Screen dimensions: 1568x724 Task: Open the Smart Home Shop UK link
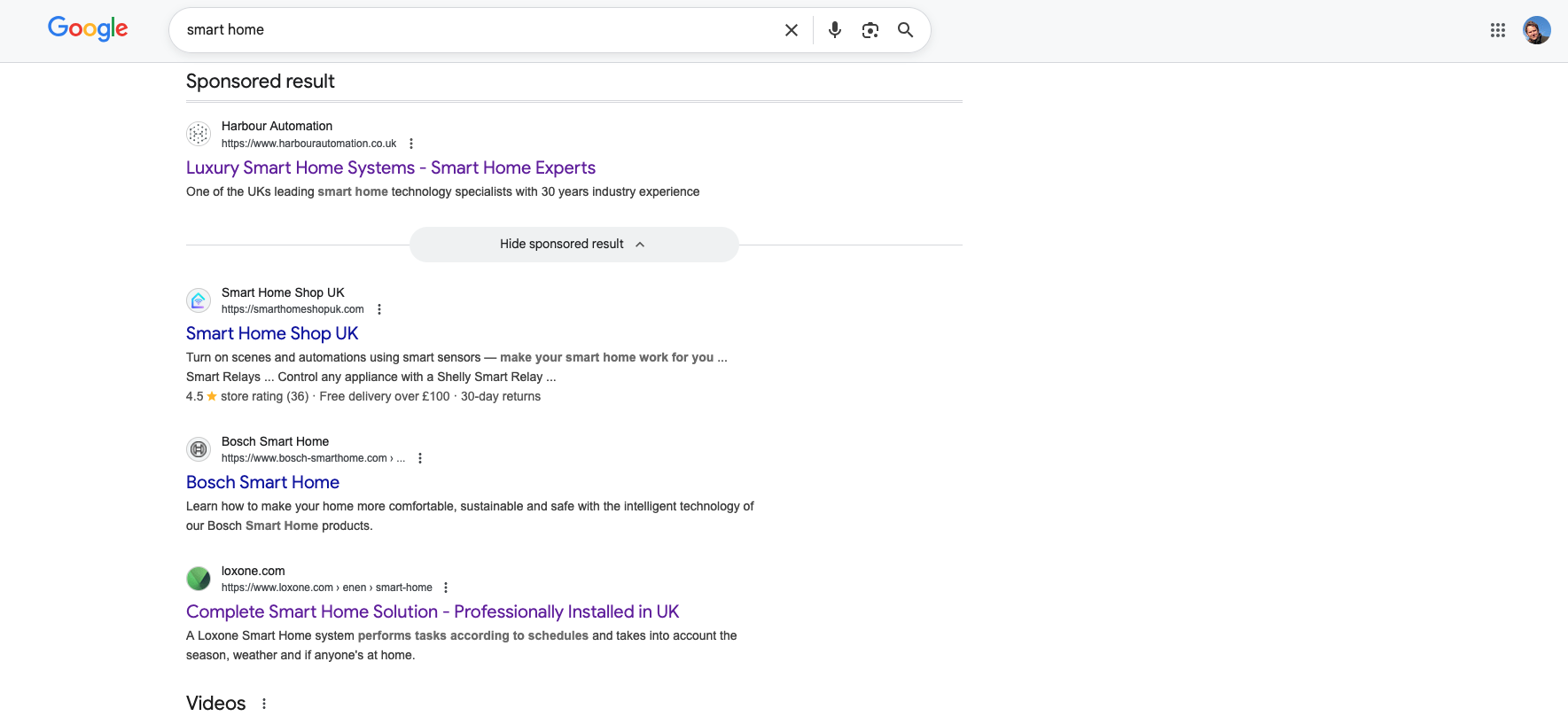(272, 333)
